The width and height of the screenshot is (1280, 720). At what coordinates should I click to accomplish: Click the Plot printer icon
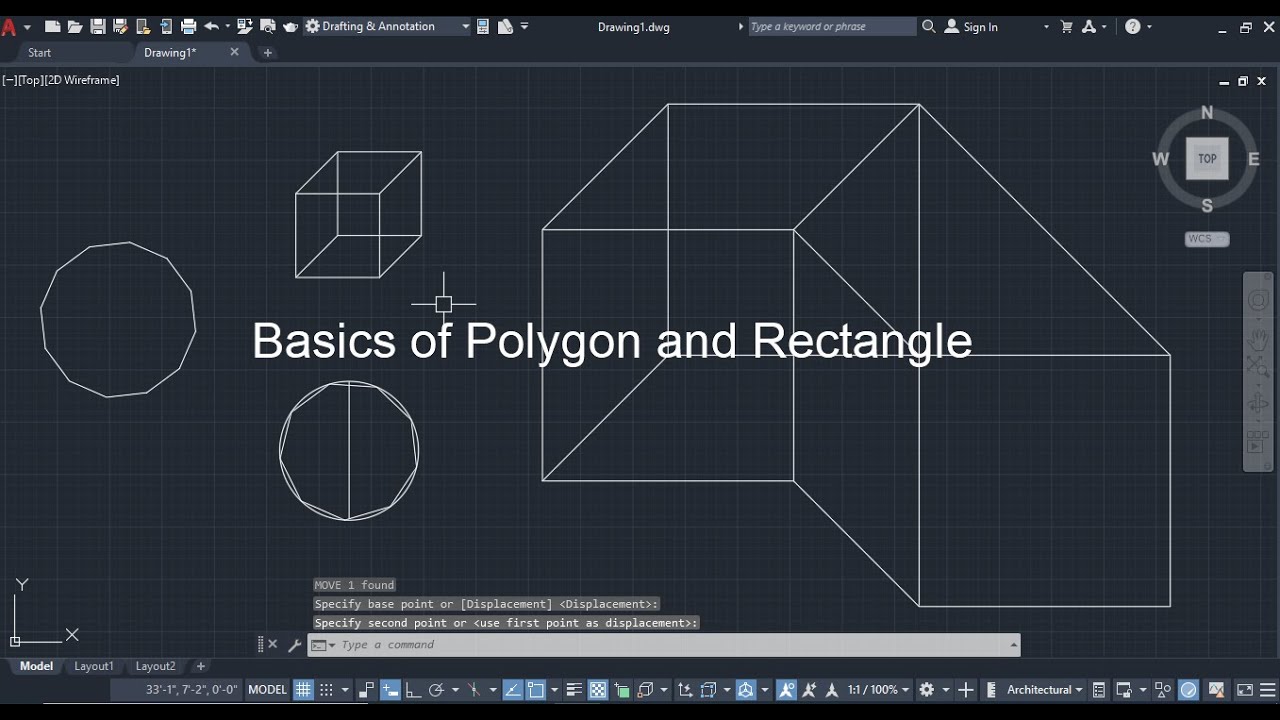188,27
